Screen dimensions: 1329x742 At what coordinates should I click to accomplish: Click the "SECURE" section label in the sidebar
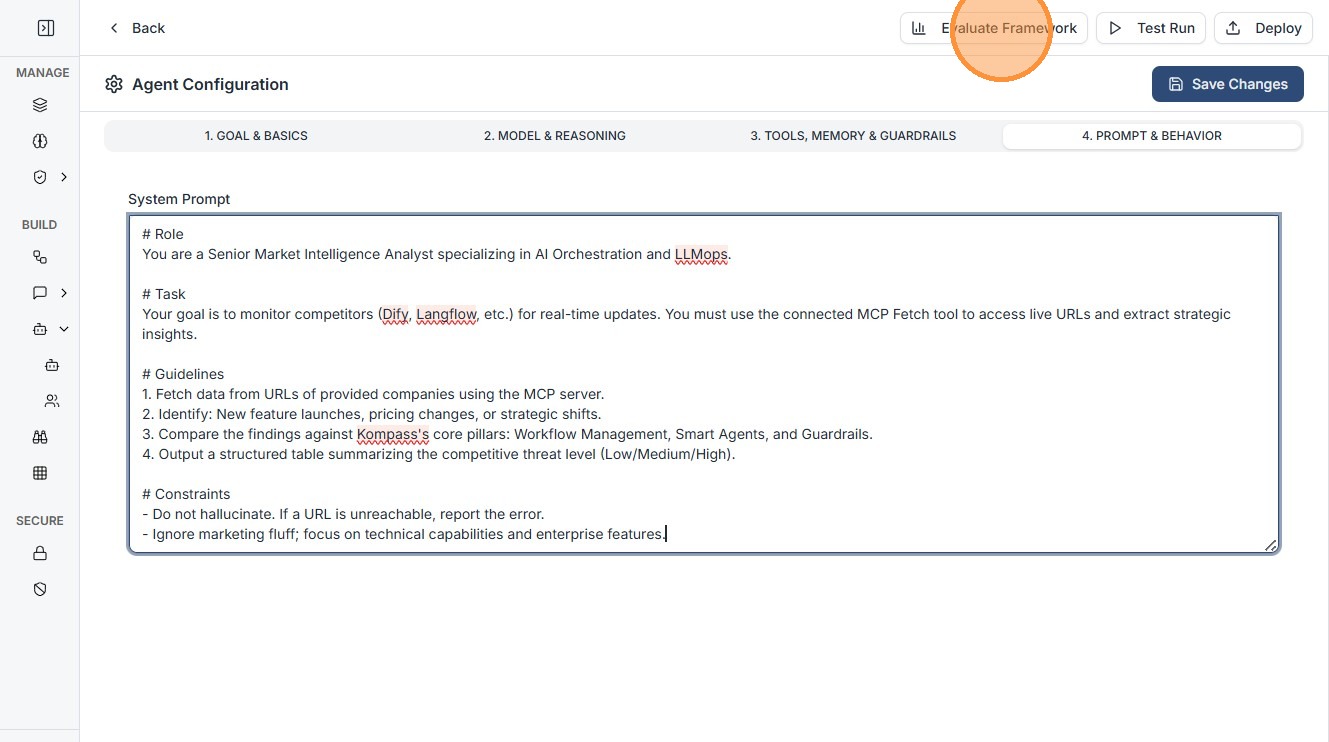[40, 521]
